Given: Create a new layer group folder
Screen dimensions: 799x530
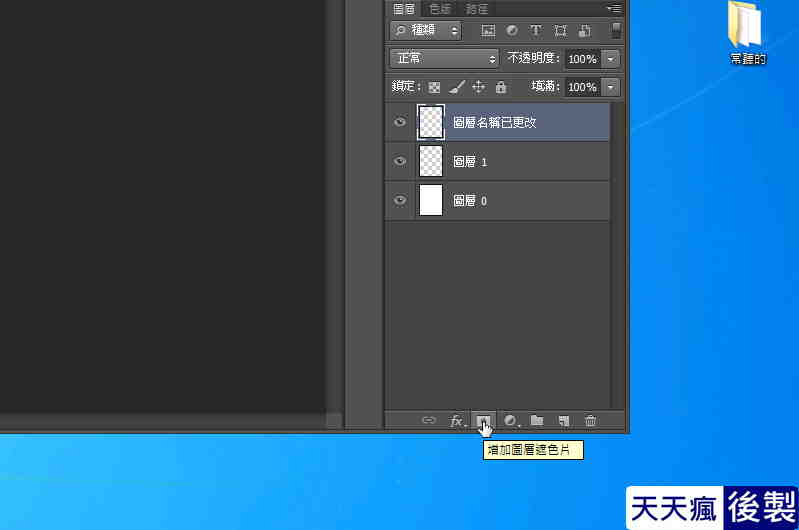Looking at the screenshot, I should click(537, 420).
